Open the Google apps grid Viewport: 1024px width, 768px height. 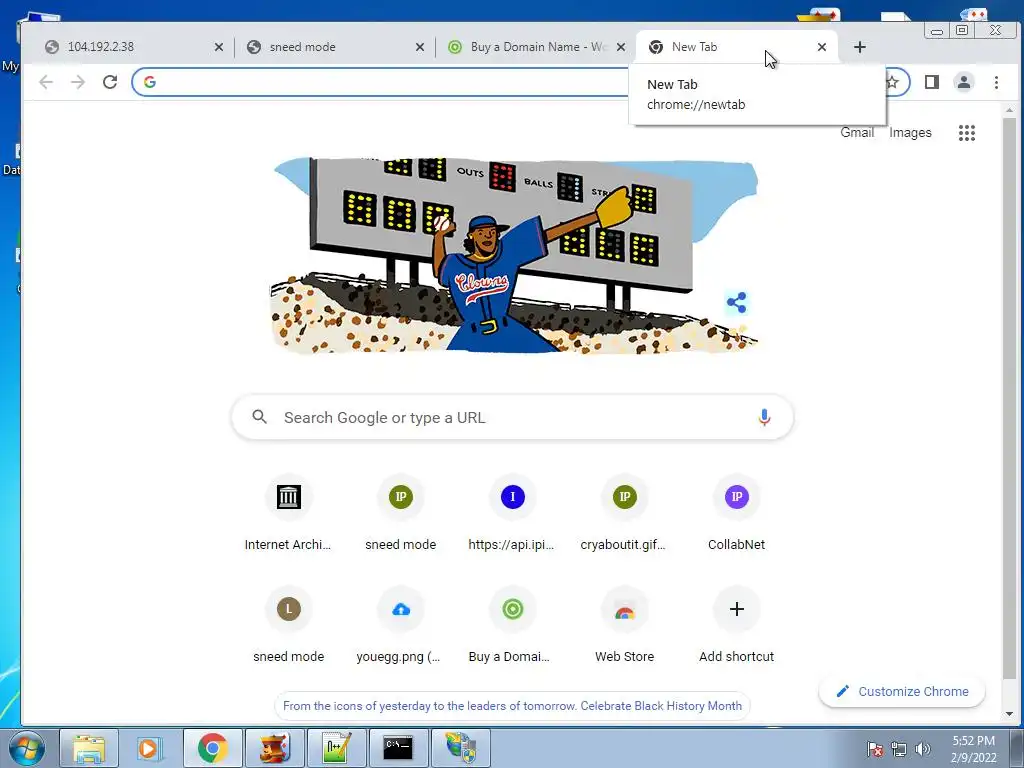pyautogui.click(x=967, y=133)
